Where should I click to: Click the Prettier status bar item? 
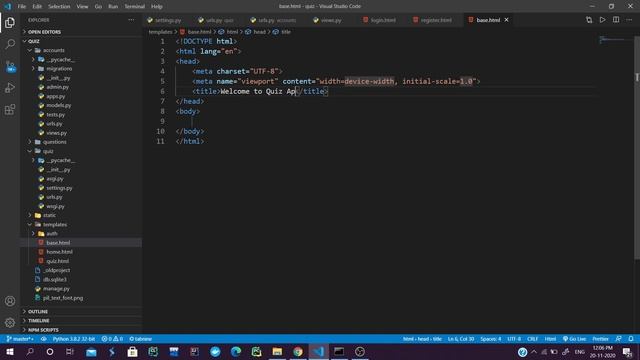tap(600, 339)
